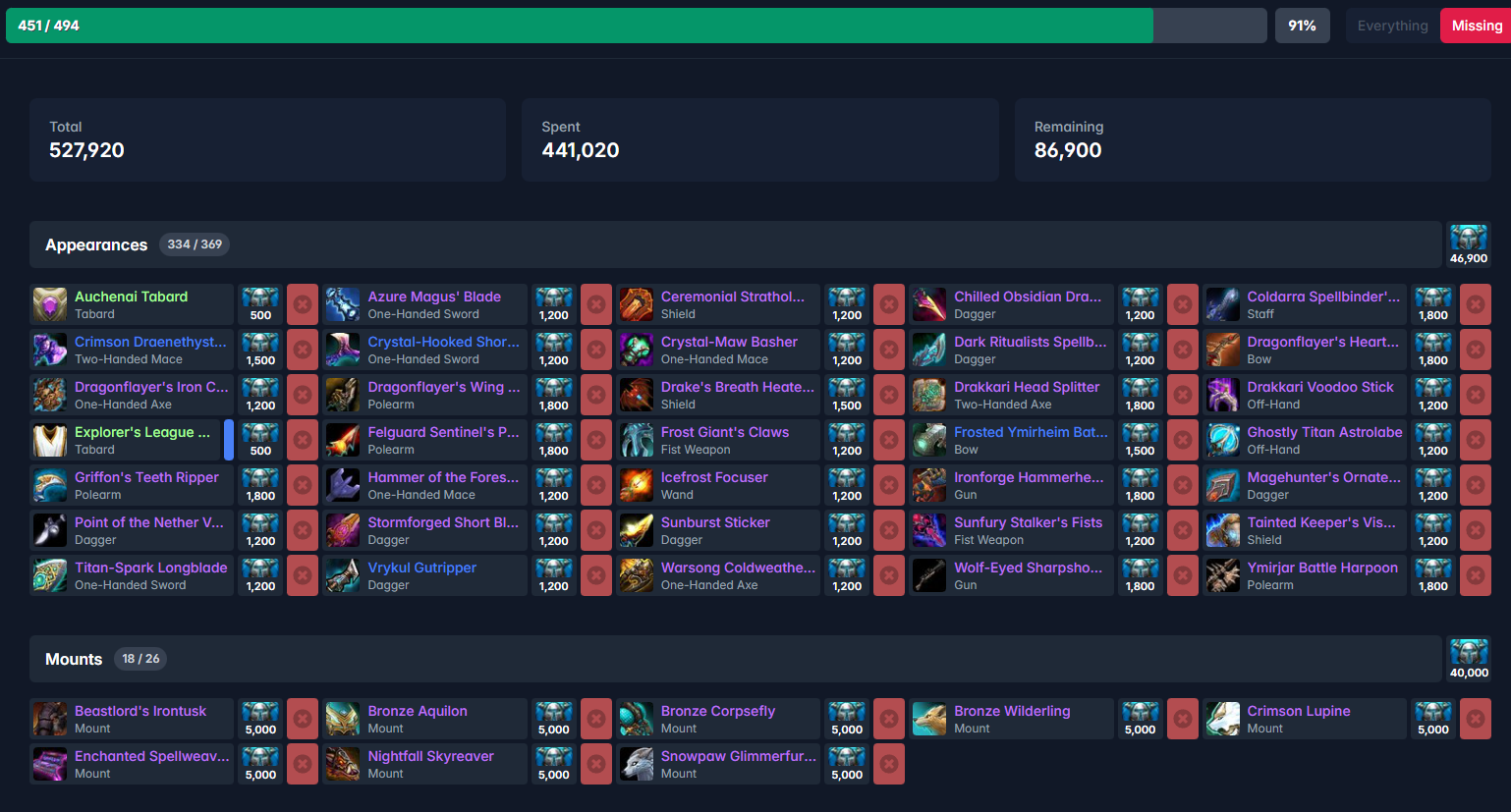The image size is (1511, 812).
Task: Click the Tainted Keeper's shield icon
Action: (1223, 530)
